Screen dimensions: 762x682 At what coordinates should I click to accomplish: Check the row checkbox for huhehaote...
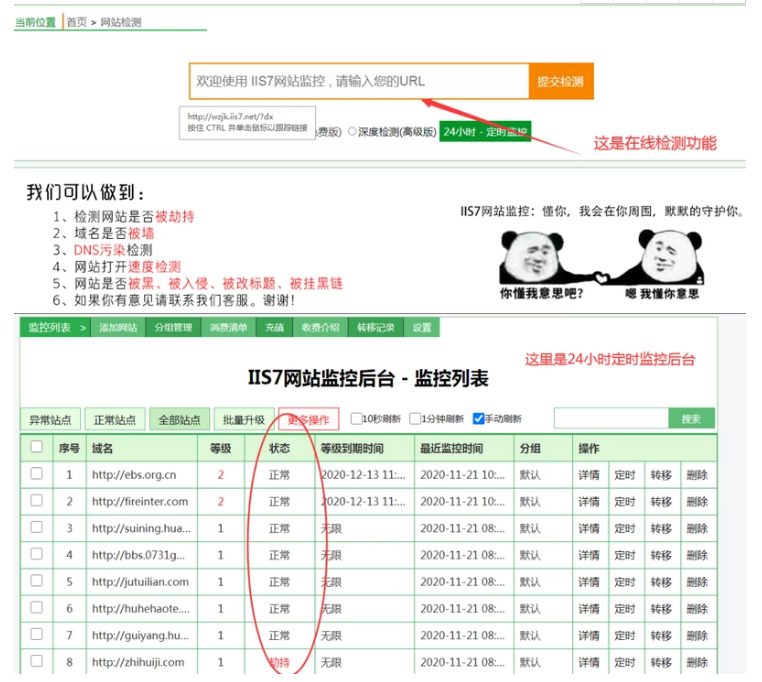click(36, 607)
